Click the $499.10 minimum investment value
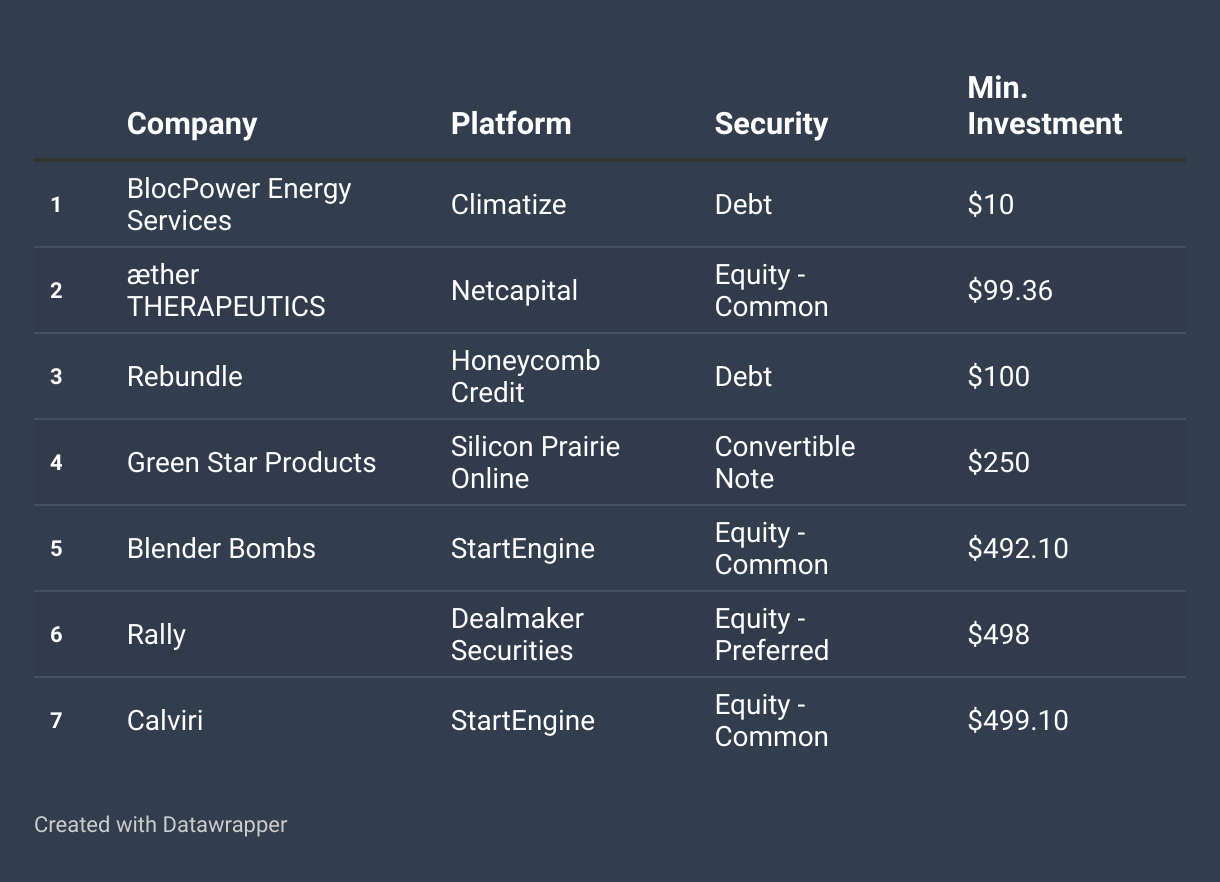Viewport: 1220px width, 882px height. point(1018,720)
